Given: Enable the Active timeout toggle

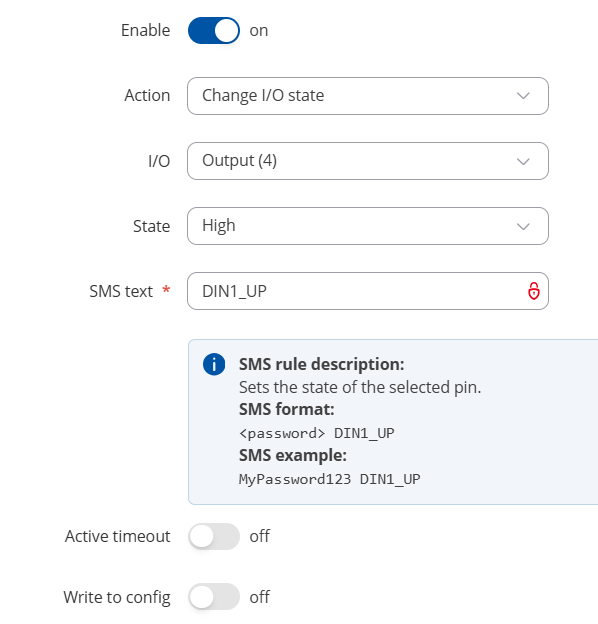Looking at the screenshot, I should pyautogui.click(x=214, y=536).
